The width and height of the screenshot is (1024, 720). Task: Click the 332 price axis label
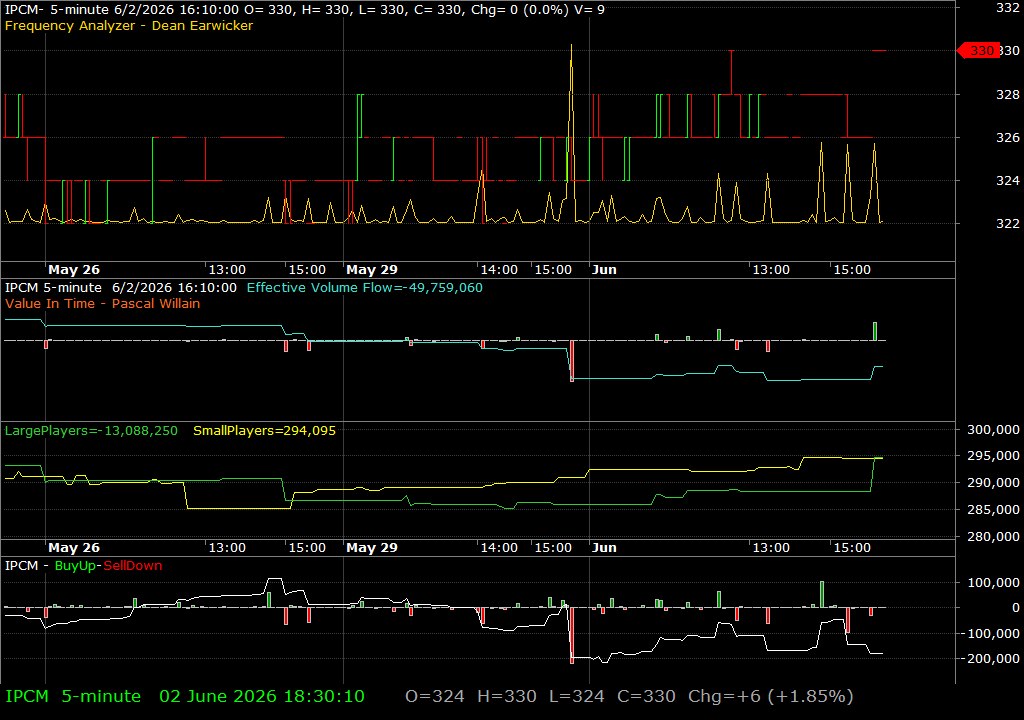point(1008,8)
